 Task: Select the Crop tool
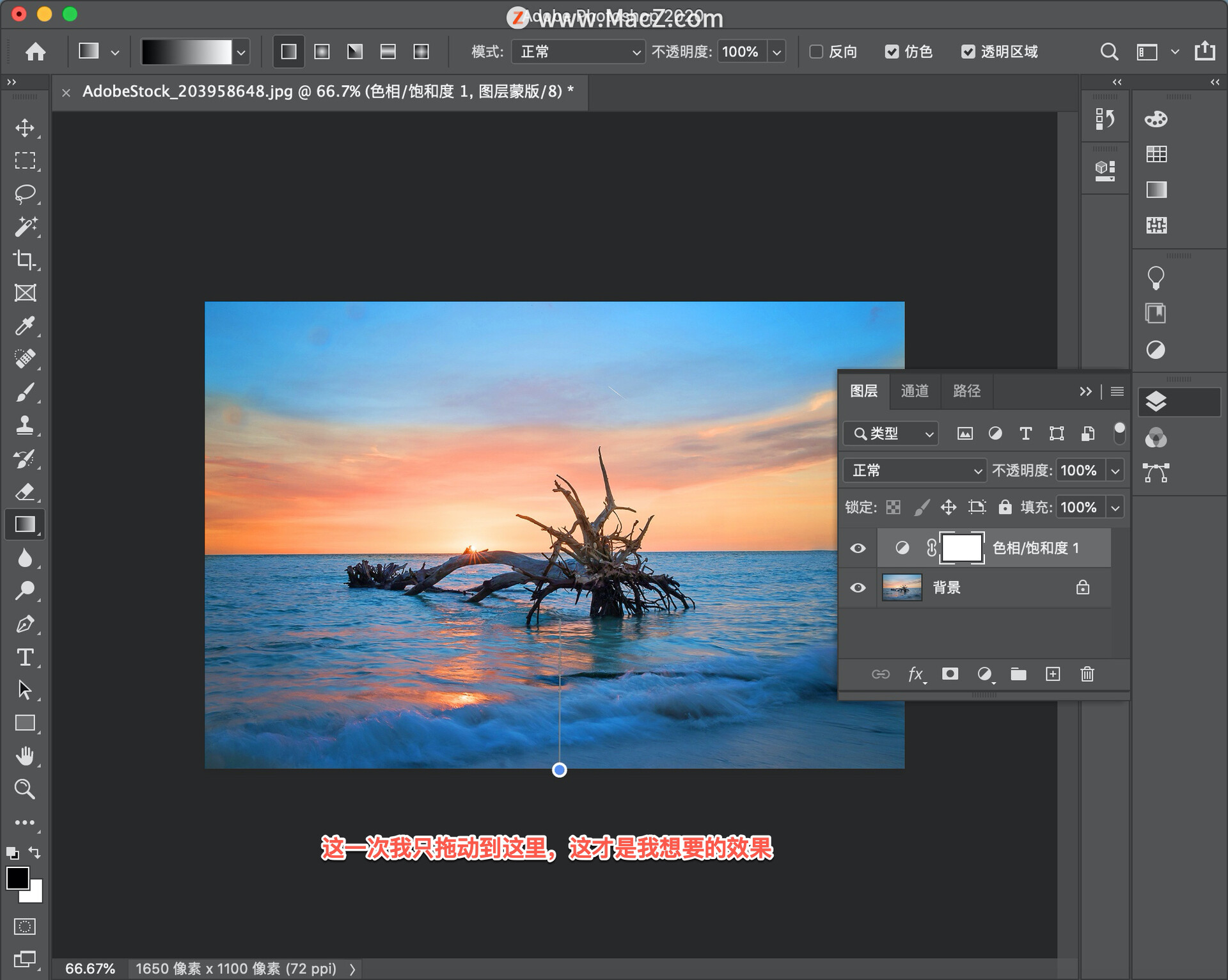tap(25, 260)
